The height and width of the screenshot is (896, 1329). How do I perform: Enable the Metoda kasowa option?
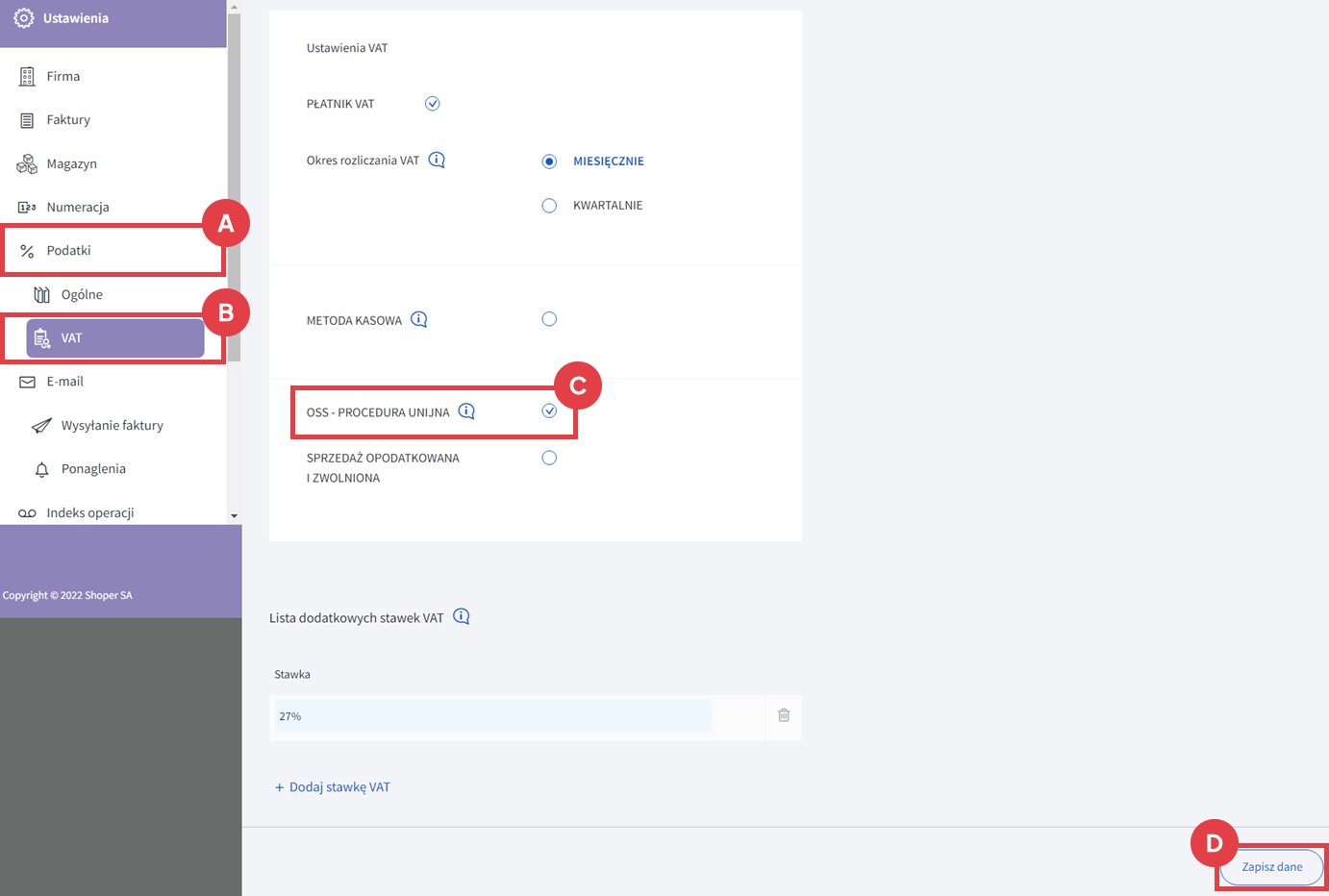coord(549,319)
